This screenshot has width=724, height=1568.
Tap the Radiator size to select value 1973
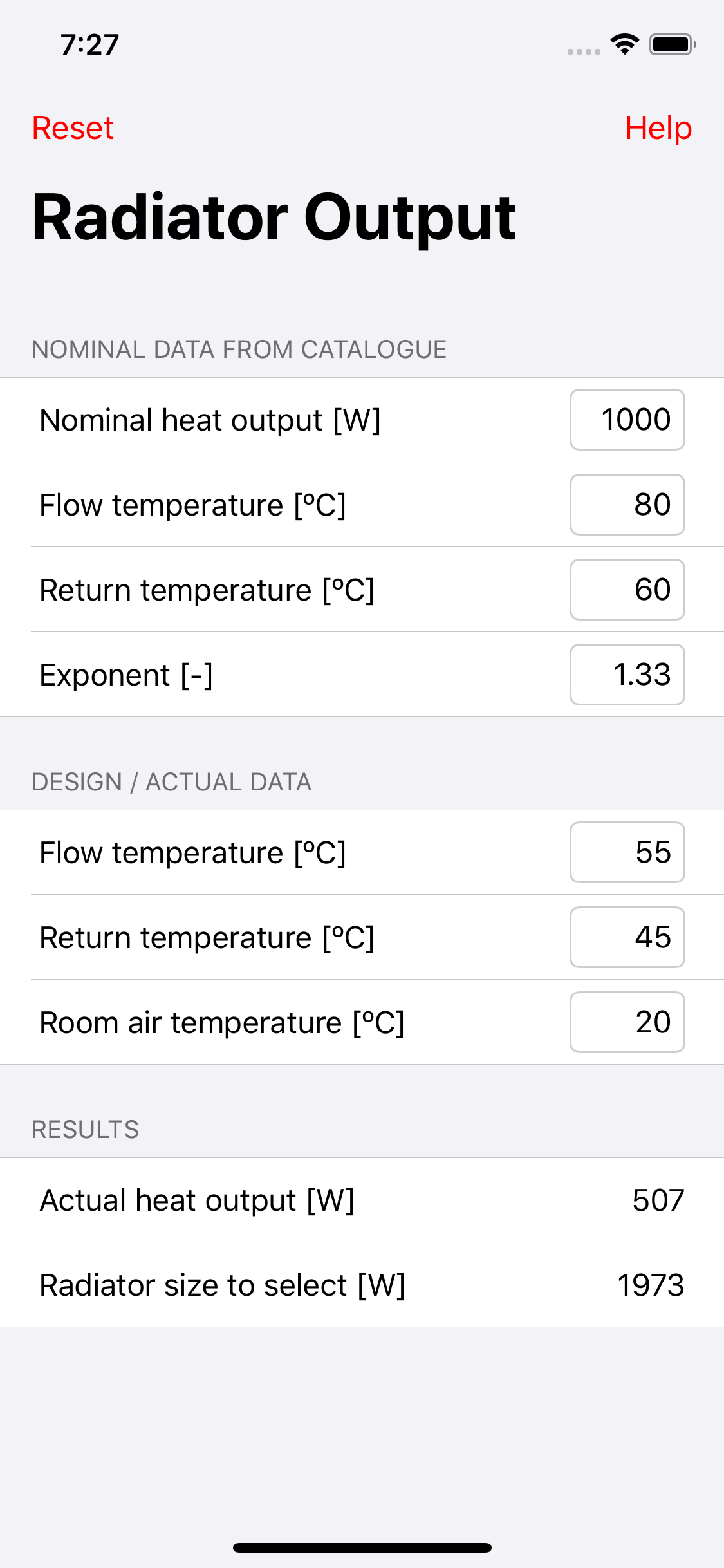point(650,1285)
